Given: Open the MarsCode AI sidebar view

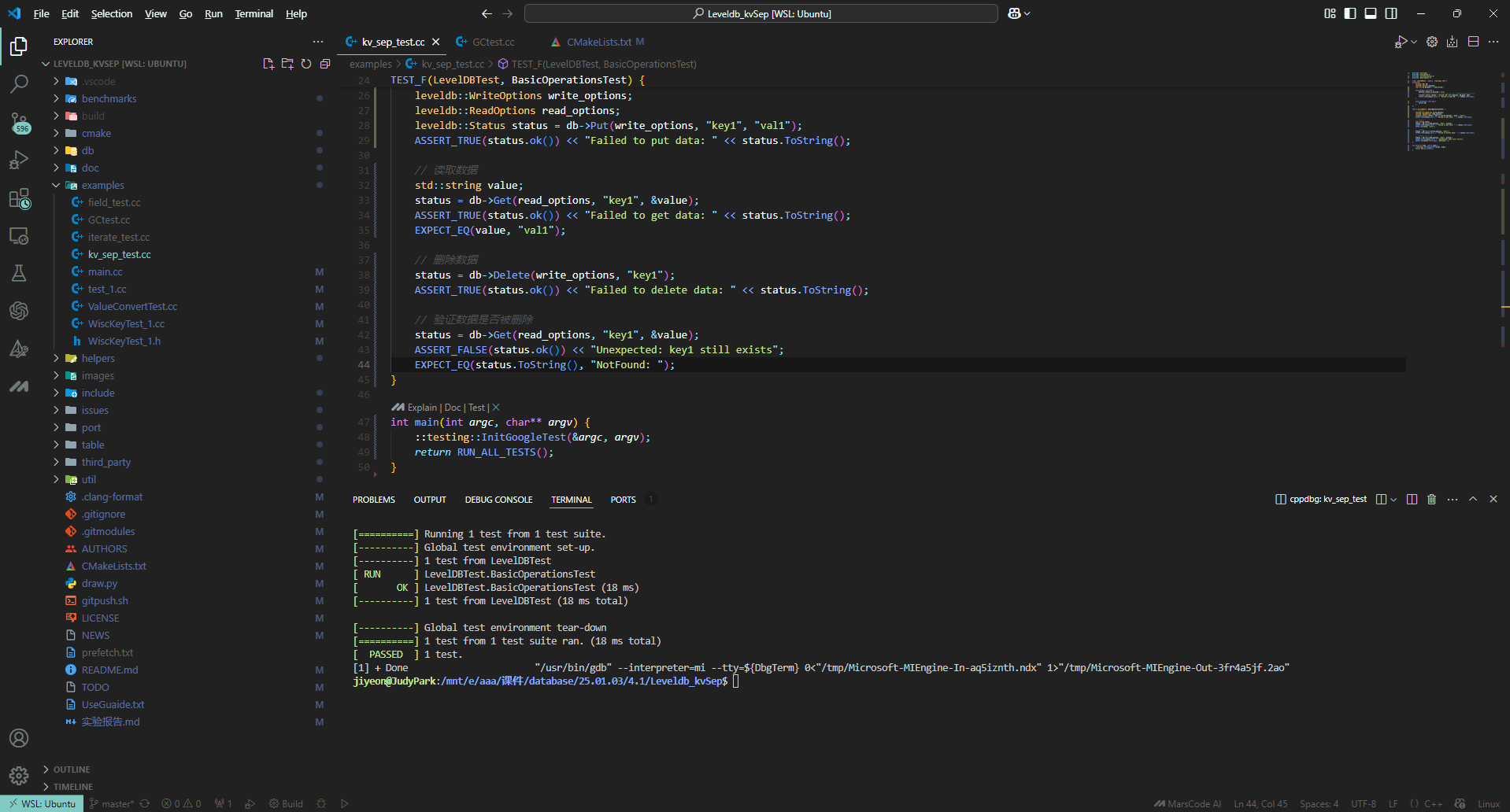Looking at the screenshot, I should (19, 386).
